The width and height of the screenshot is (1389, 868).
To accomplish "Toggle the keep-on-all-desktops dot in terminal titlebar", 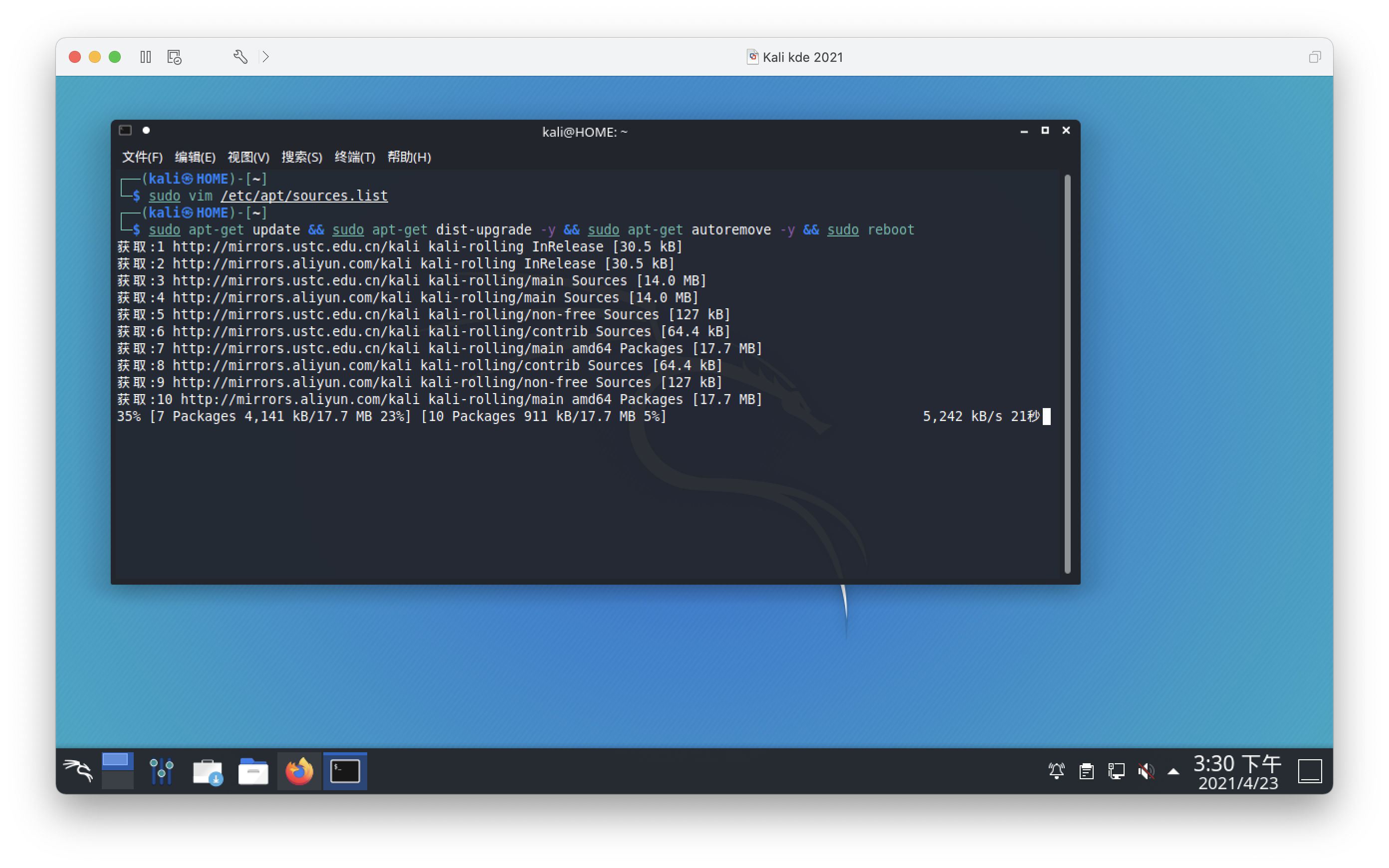I will coord(146,130).
